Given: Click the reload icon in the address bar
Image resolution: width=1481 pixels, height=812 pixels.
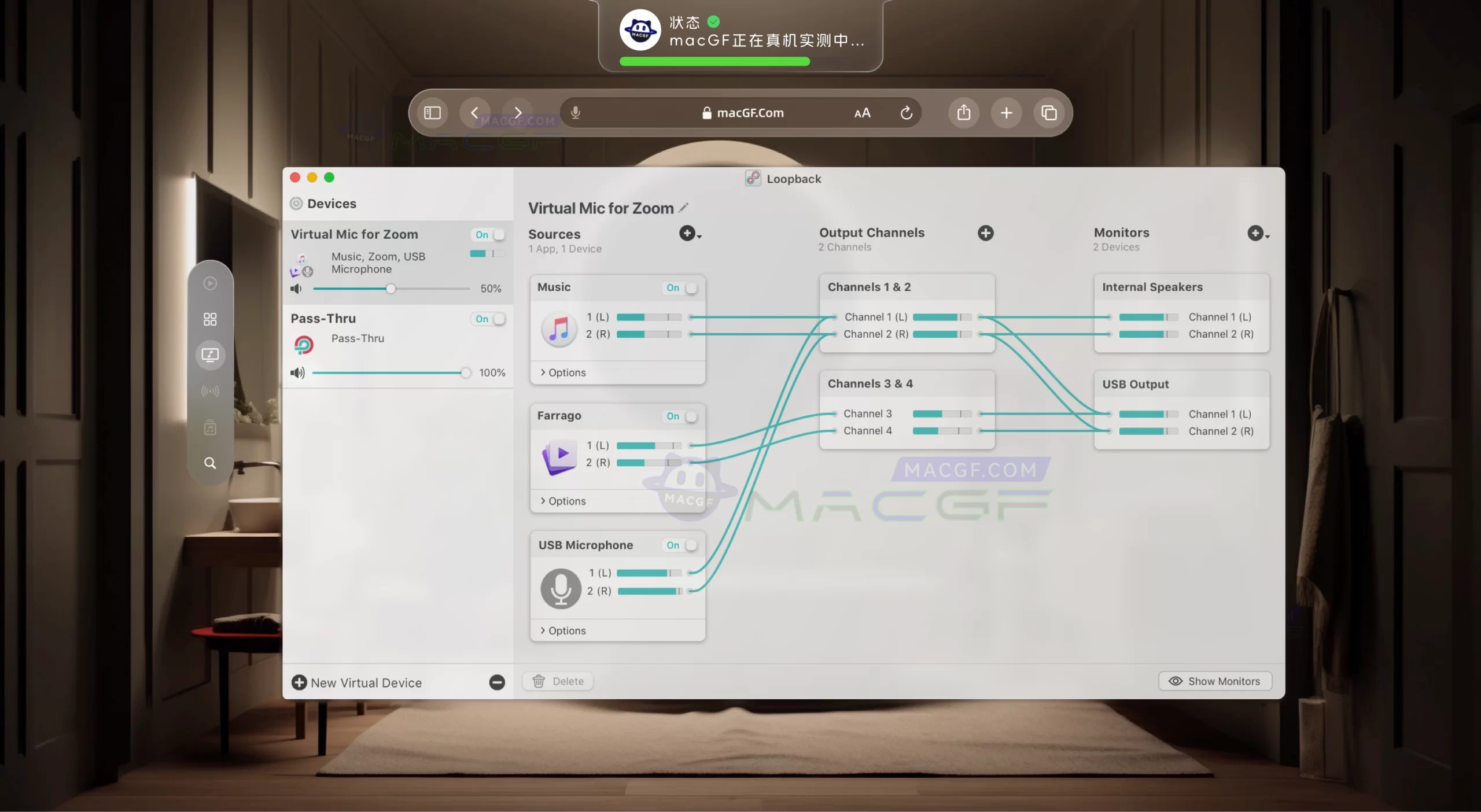Looking at the screenshot, I should [905, 113].
